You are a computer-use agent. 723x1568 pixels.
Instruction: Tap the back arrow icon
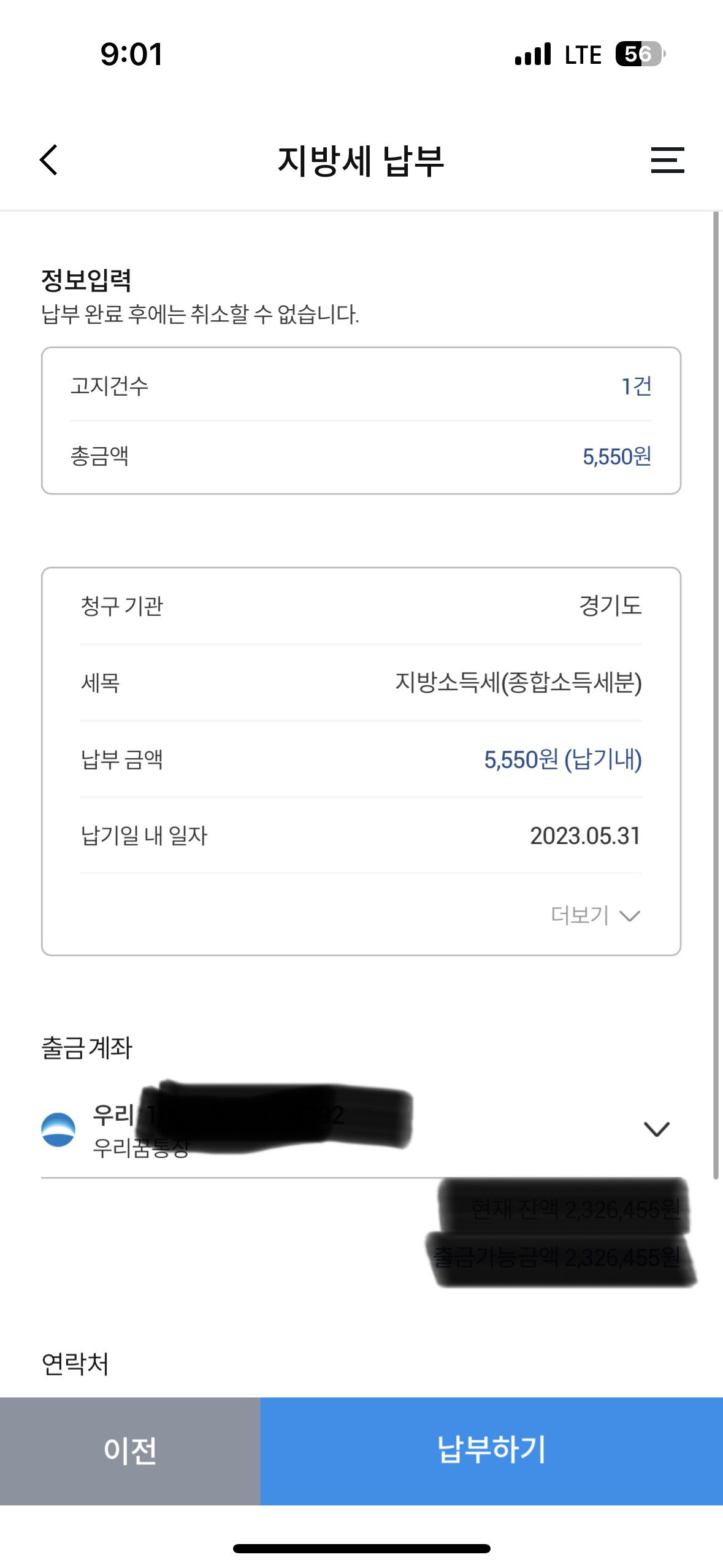point(49,160)
